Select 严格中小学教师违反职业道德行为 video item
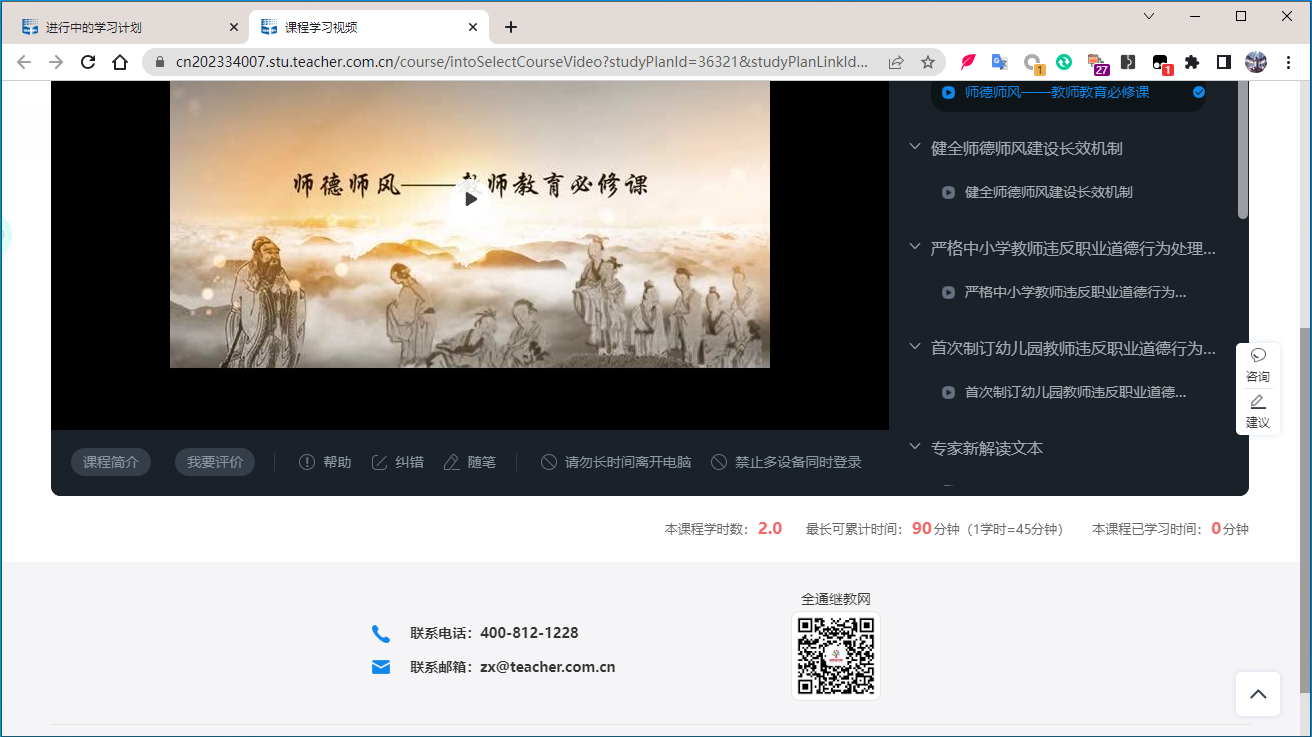Screen dimensions: 1312x737 point(1075,292)
